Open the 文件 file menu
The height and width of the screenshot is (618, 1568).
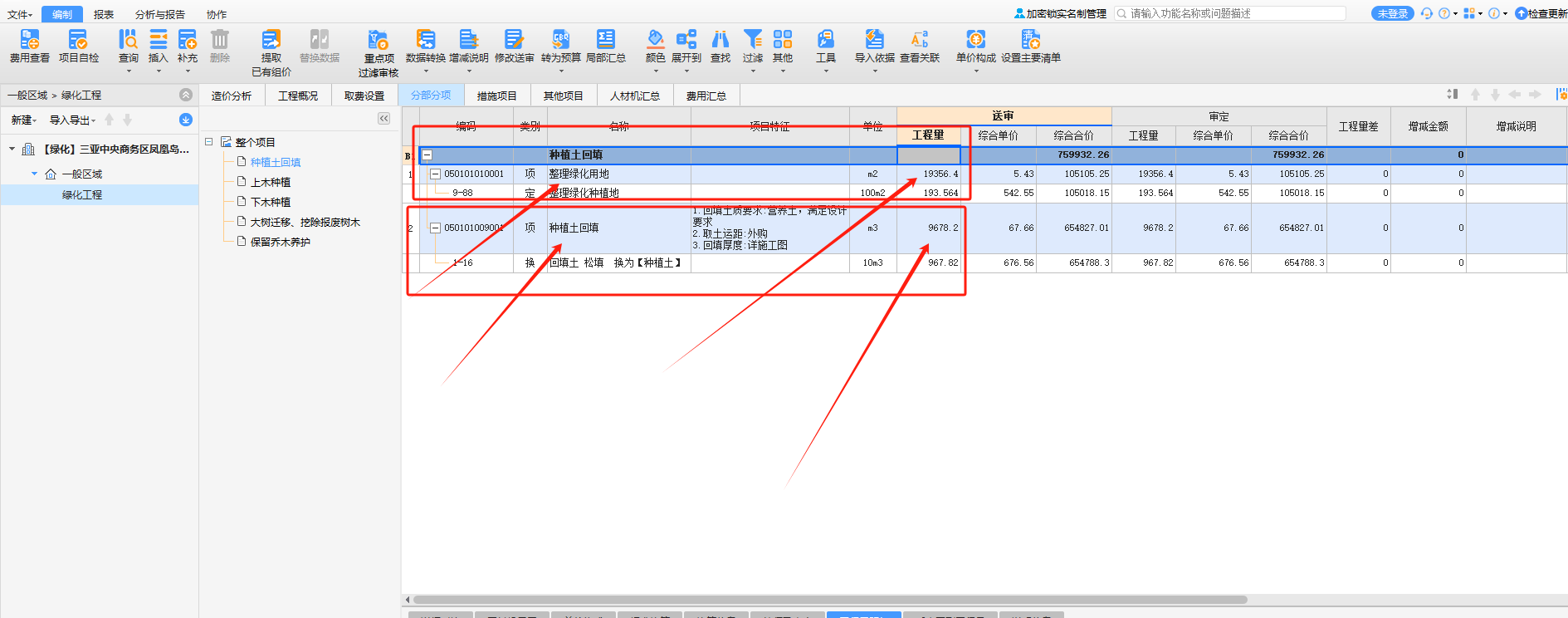tap(19, 14)
